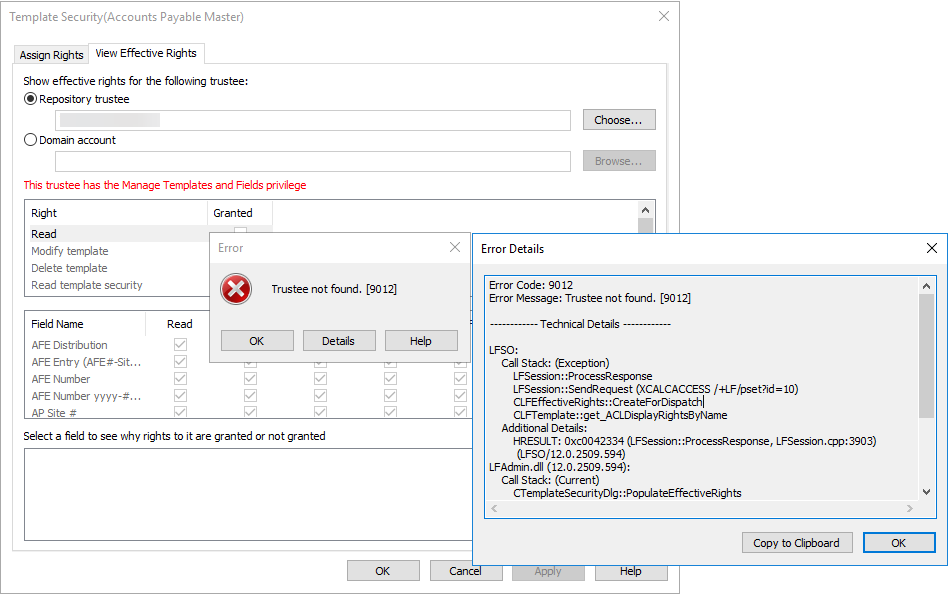This screenshot has height=594, width=949.
Task: Select the Repository trustee radio button
Action: coord(30,99)
